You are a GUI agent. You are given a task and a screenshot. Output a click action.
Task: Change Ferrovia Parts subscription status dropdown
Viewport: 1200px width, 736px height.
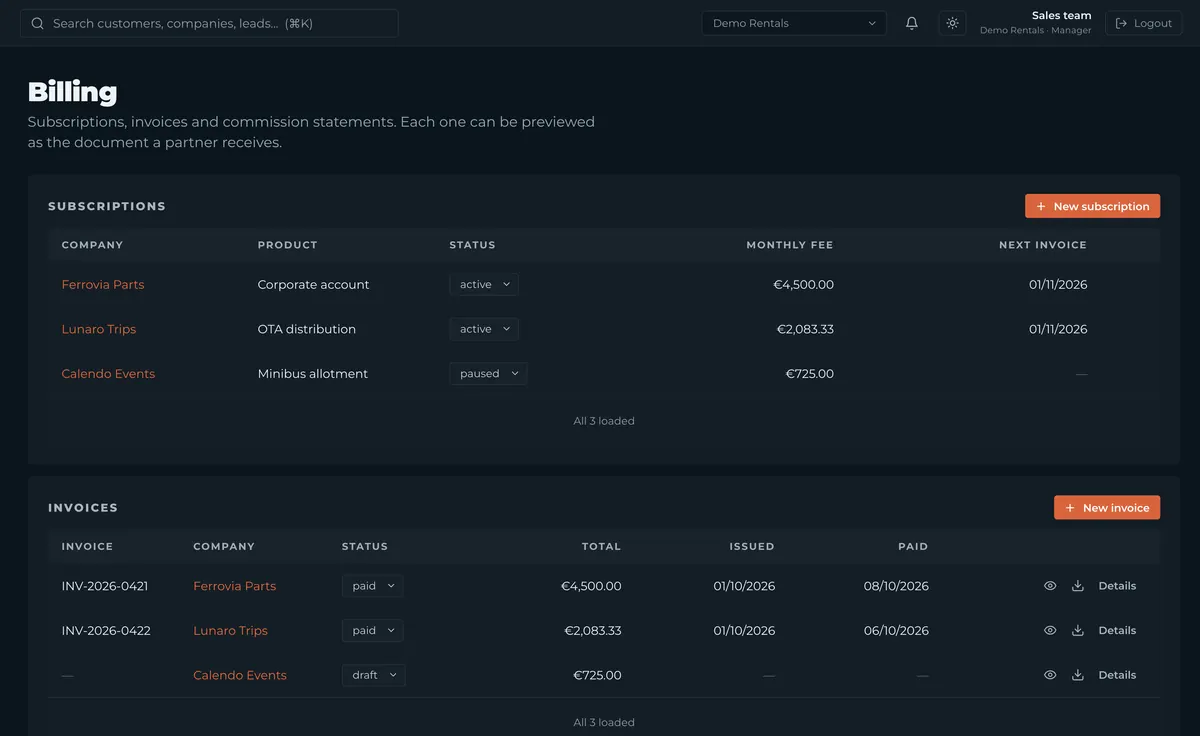(x=484, y=285)
